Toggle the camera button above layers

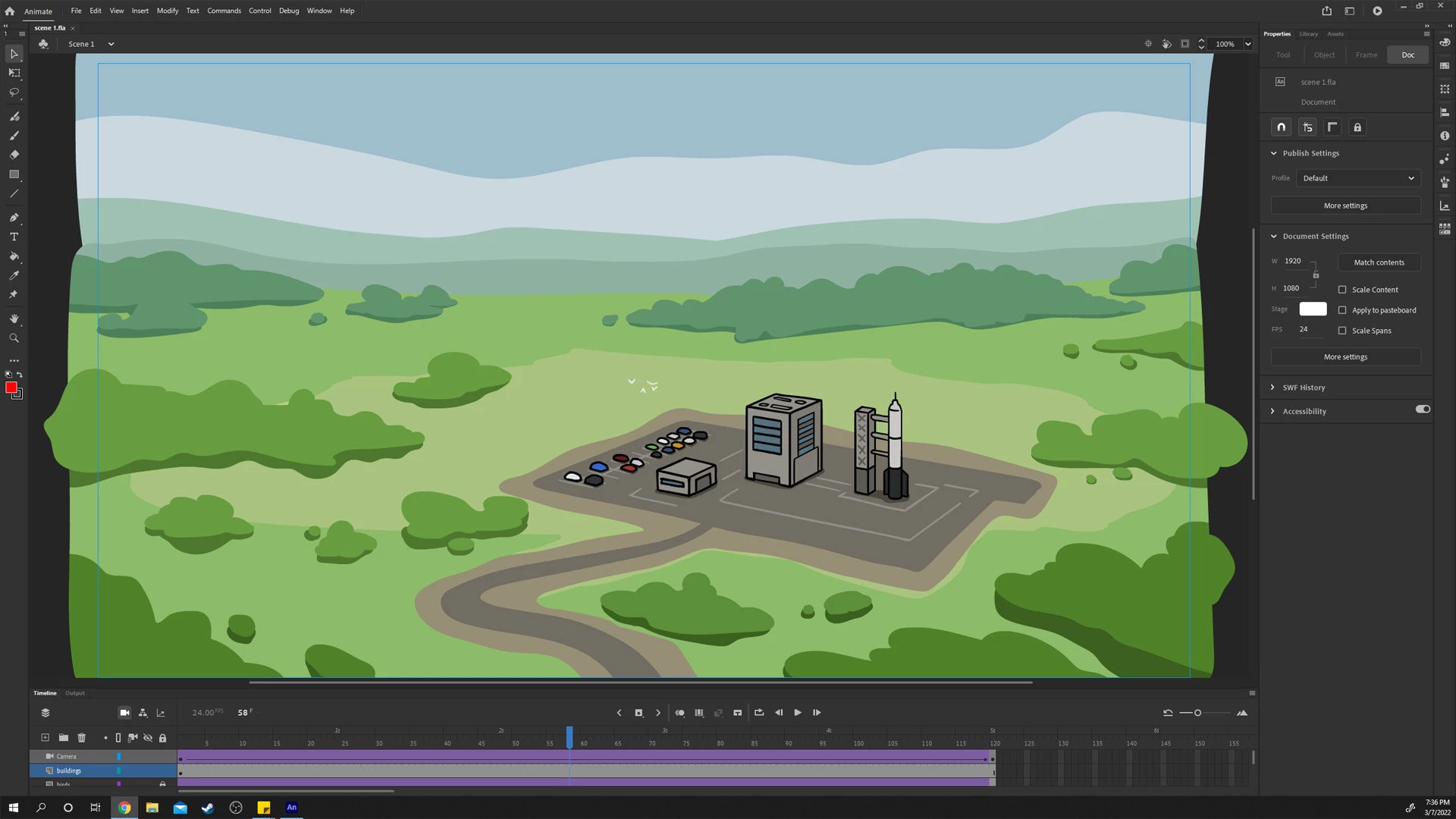[x=124, y=713]
